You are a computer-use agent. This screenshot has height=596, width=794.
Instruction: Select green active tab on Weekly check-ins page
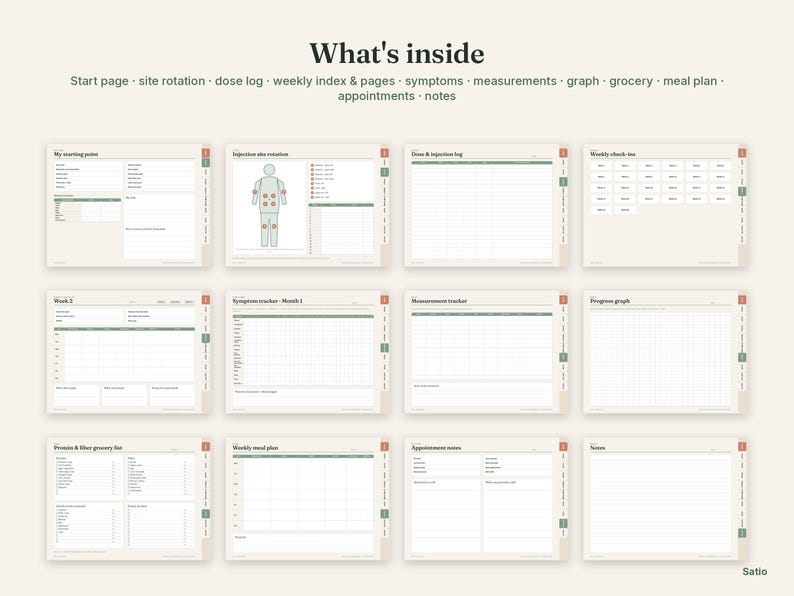pos(742,191)
